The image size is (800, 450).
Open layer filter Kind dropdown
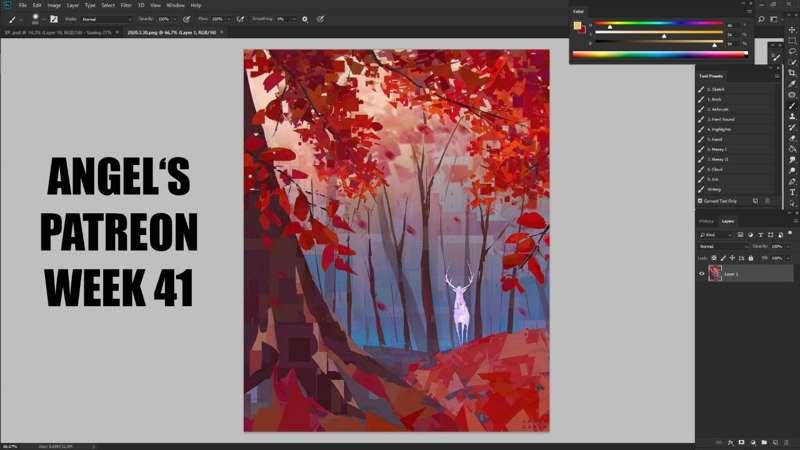tap(715, 235)
